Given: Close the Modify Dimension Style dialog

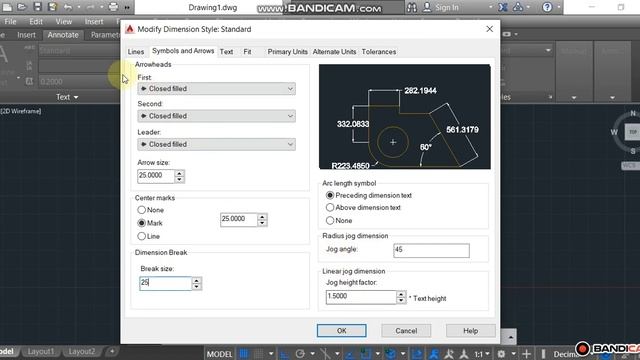Looking at the screenshot, I should (489, 29).
